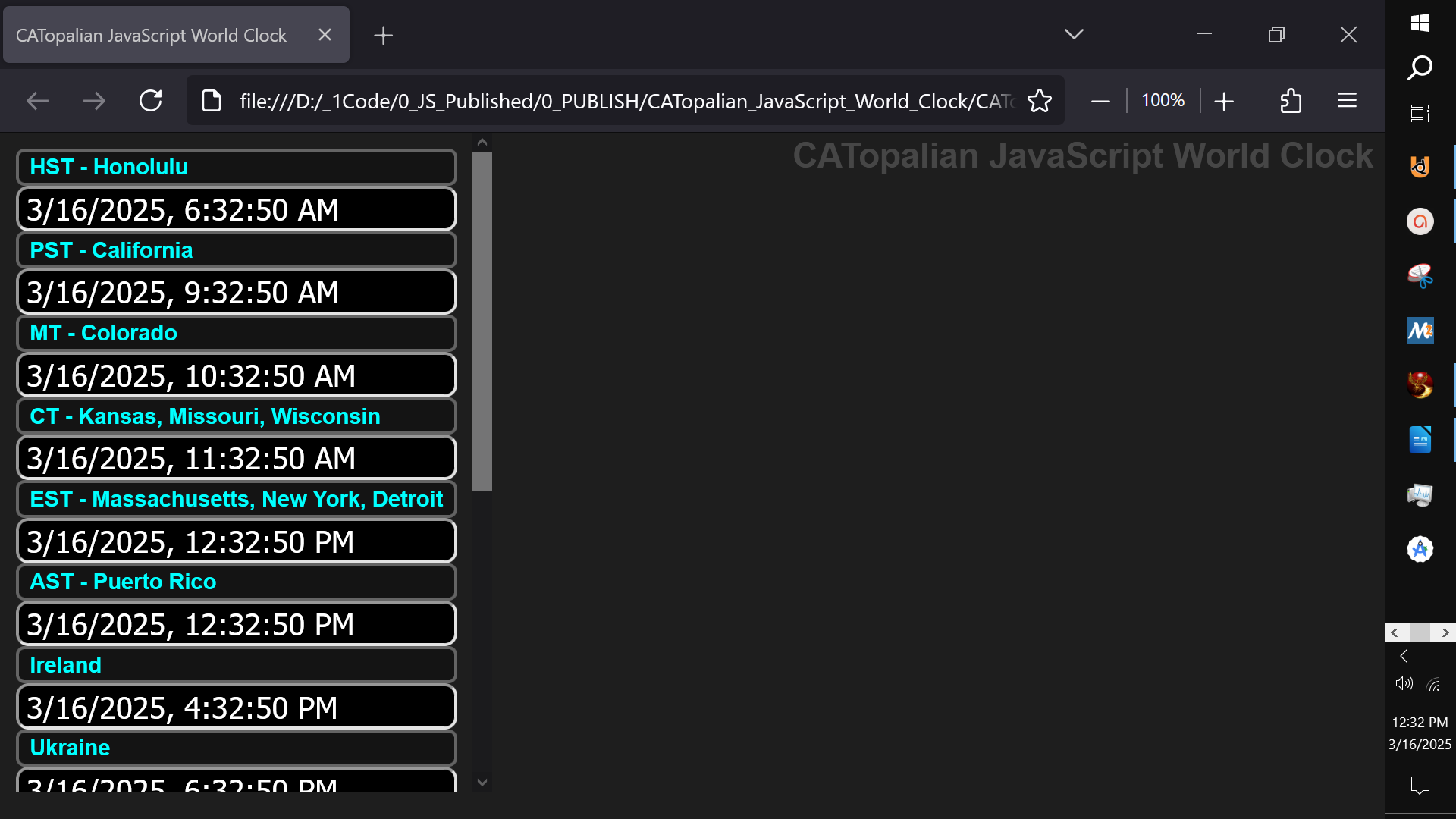Open the Windows Start menu
Viewport: 1456px width, 819px height.
tap(1420, 24)
